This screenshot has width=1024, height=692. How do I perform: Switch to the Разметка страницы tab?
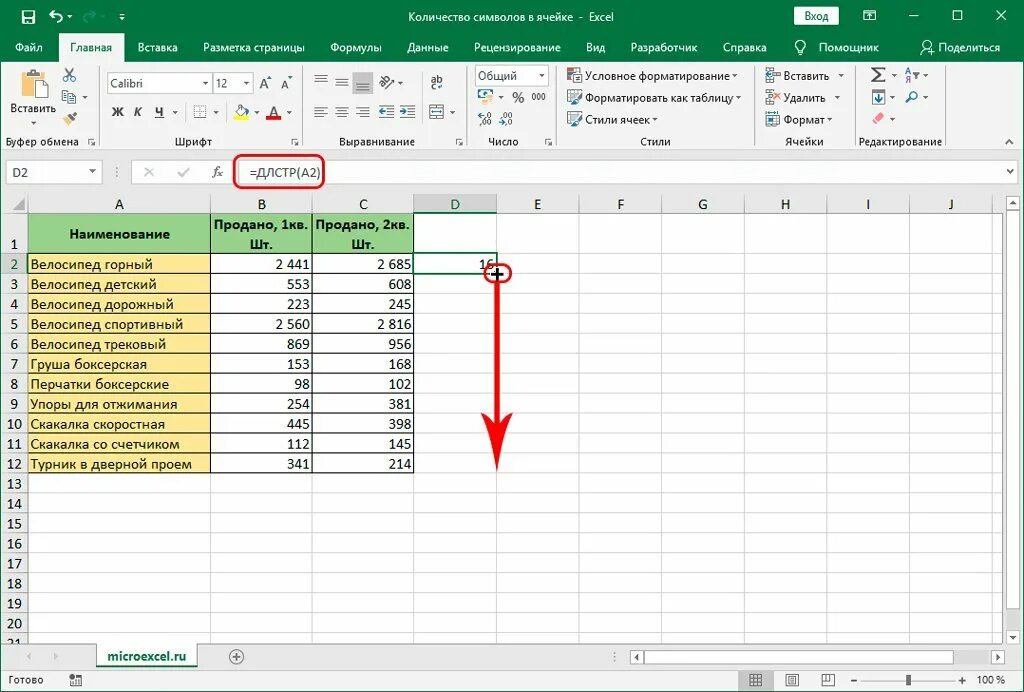tap(254, 47)
